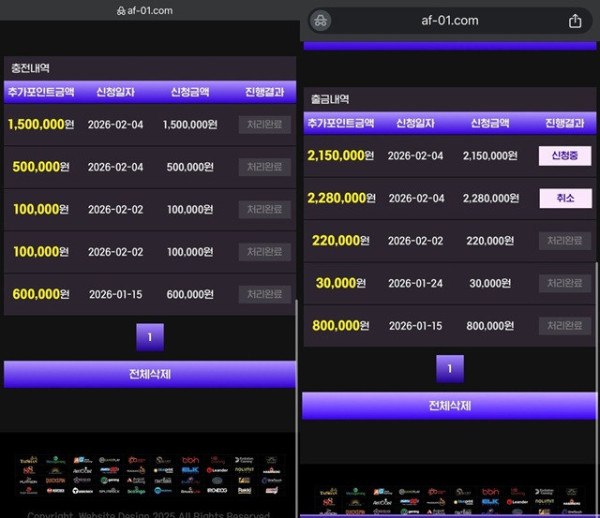Click the ELK provider logo in left footer
This screenshot has height=518, width=600.
[190, 470]
